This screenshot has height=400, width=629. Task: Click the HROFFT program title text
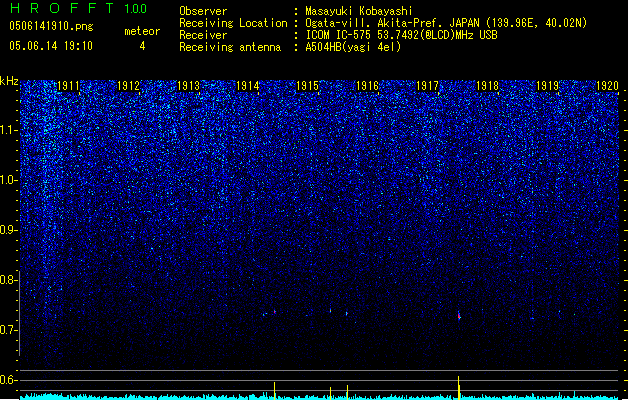[x=62, y=8]
